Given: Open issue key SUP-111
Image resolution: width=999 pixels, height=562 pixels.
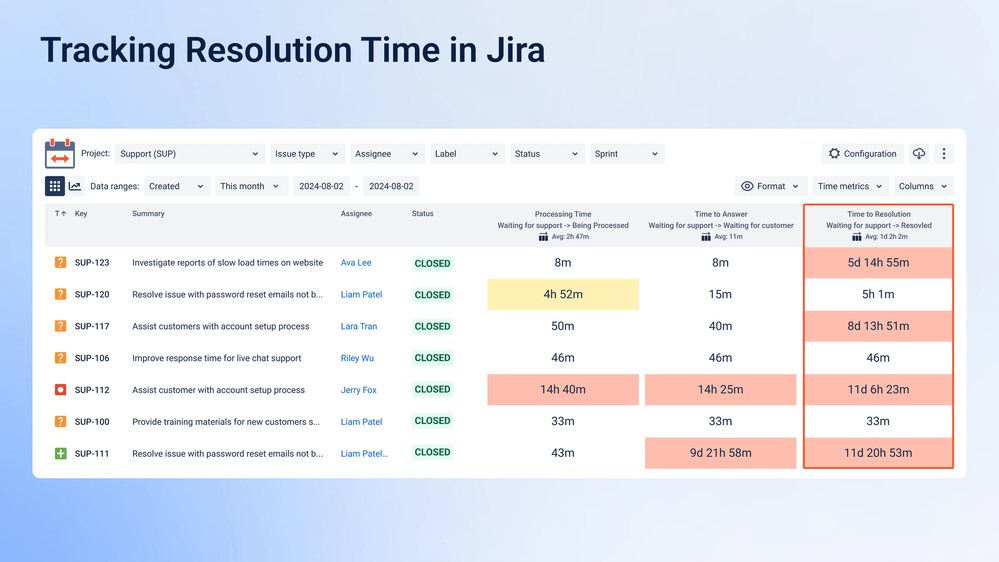Looking at the screenshot, I should click(92, 454).
